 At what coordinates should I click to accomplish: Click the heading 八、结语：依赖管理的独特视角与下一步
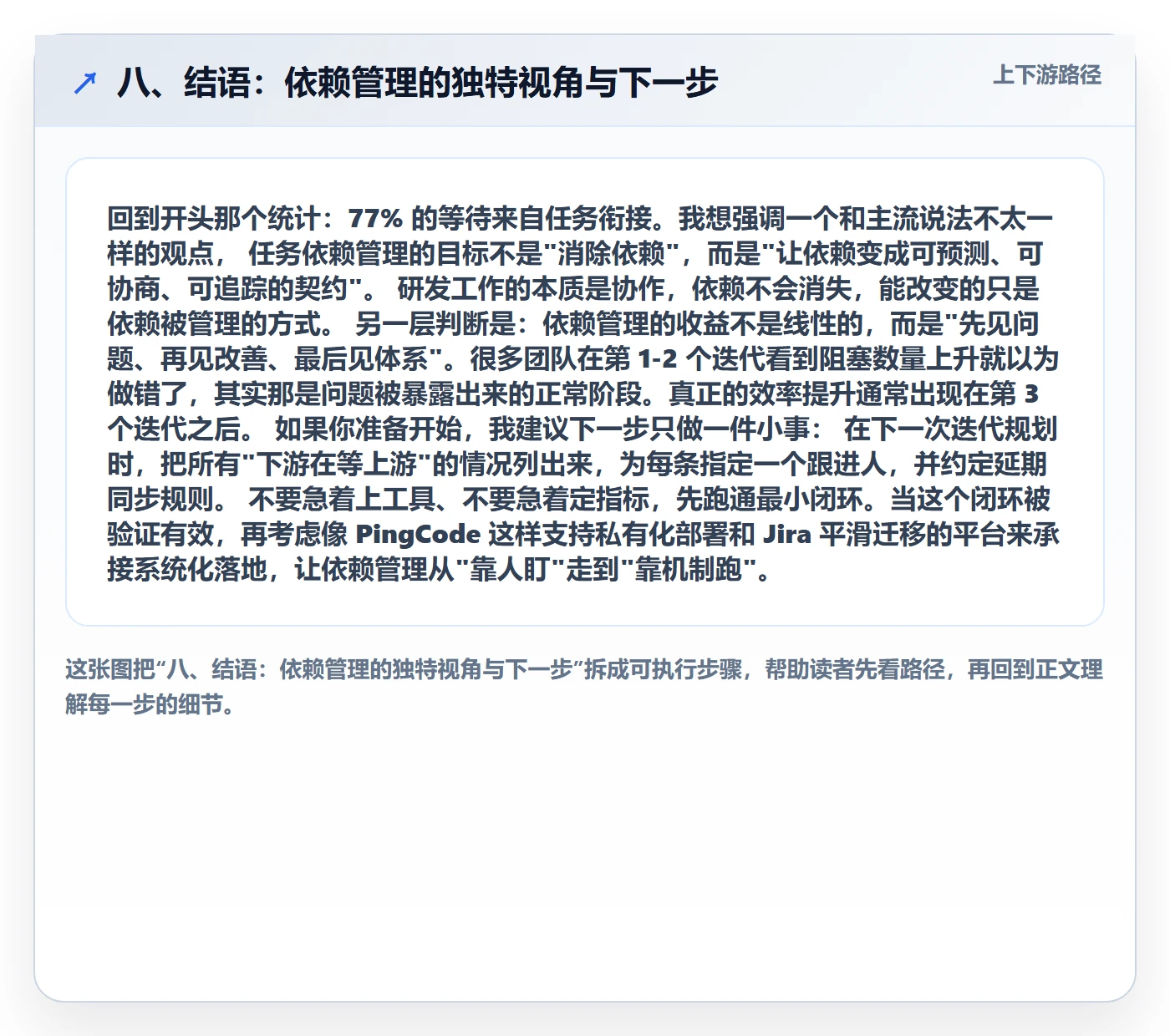point(417,83)
